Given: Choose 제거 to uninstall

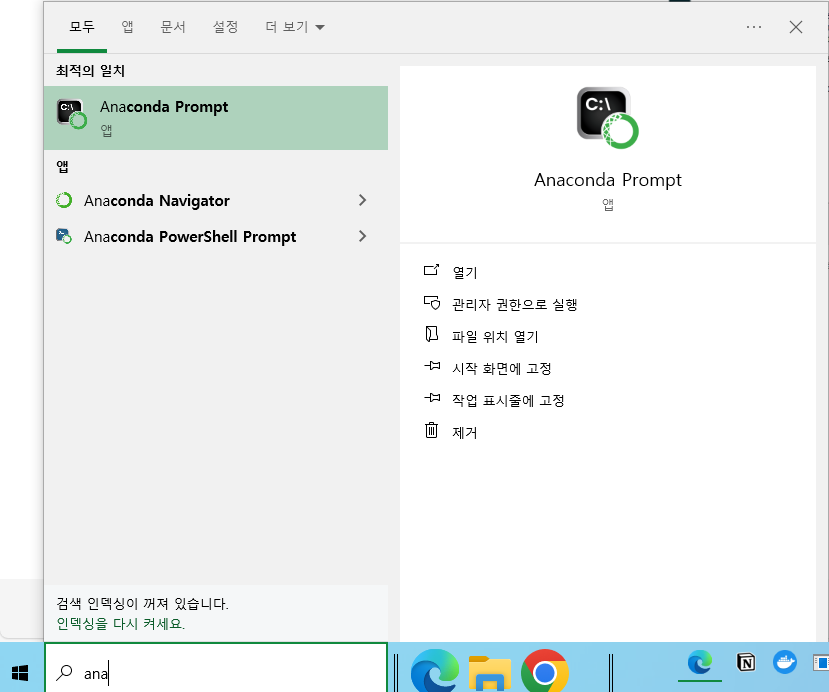Looking at the screenshot, I should 465,432.
